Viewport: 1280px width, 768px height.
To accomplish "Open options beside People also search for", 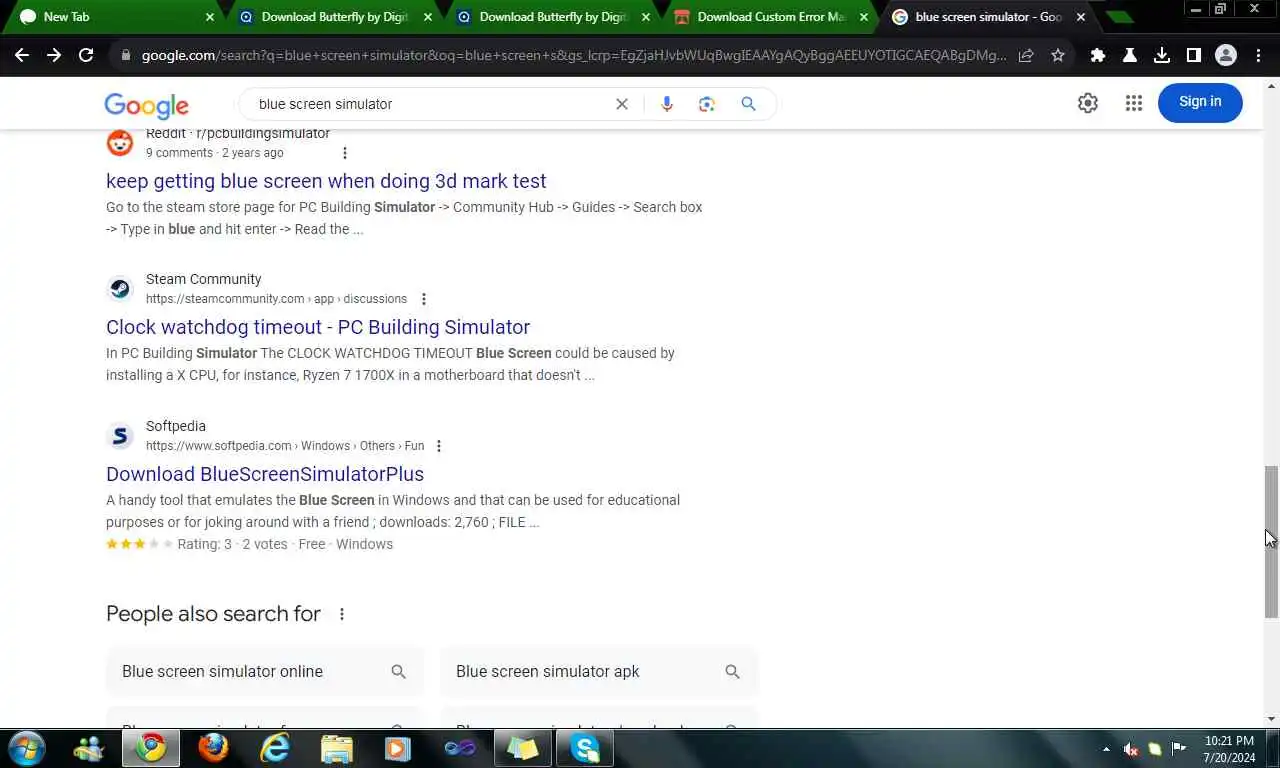I will [342, 614].
